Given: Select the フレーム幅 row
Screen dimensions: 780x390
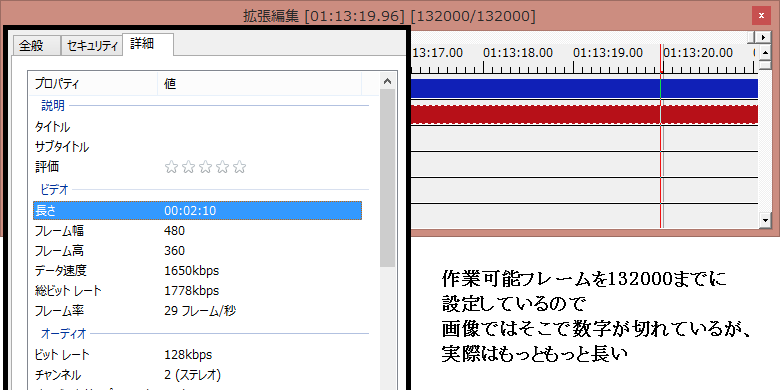Looking at the screenshot, I should pos(197,231).
